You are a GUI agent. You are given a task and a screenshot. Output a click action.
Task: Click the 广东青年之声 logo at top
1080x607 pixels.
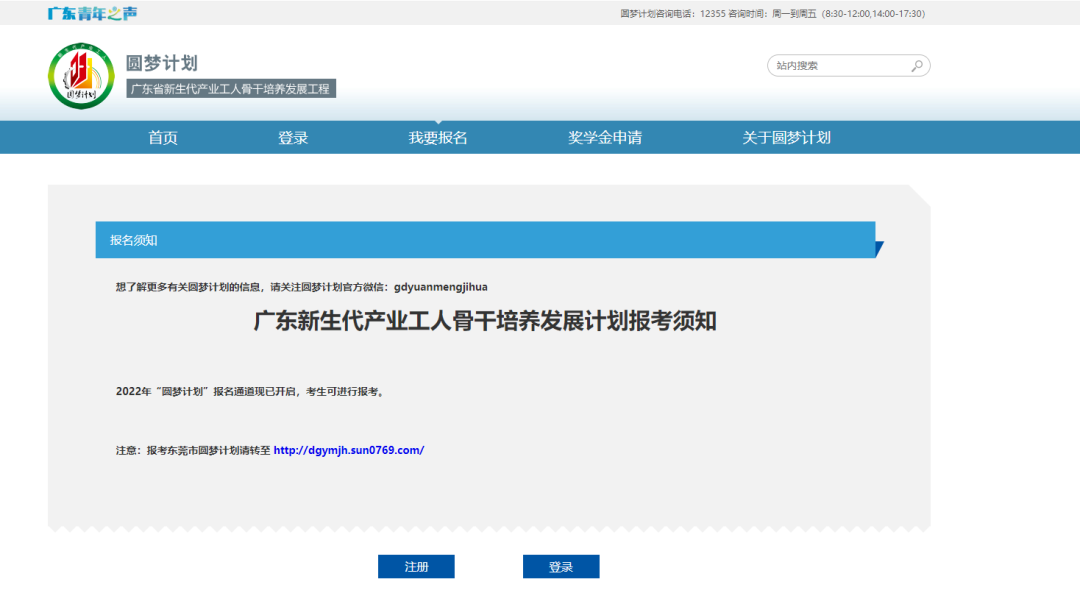[93, 13]
